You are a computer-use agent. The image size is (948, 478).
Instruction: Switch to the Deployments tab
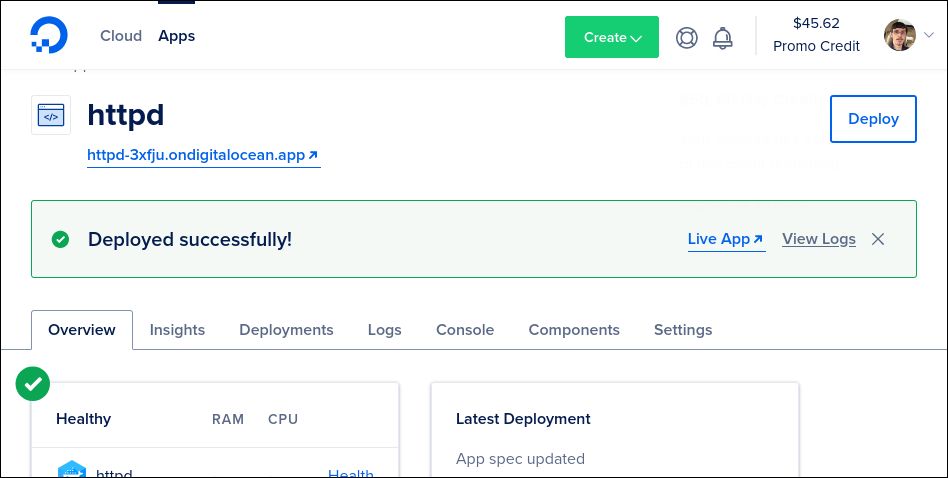286,330
